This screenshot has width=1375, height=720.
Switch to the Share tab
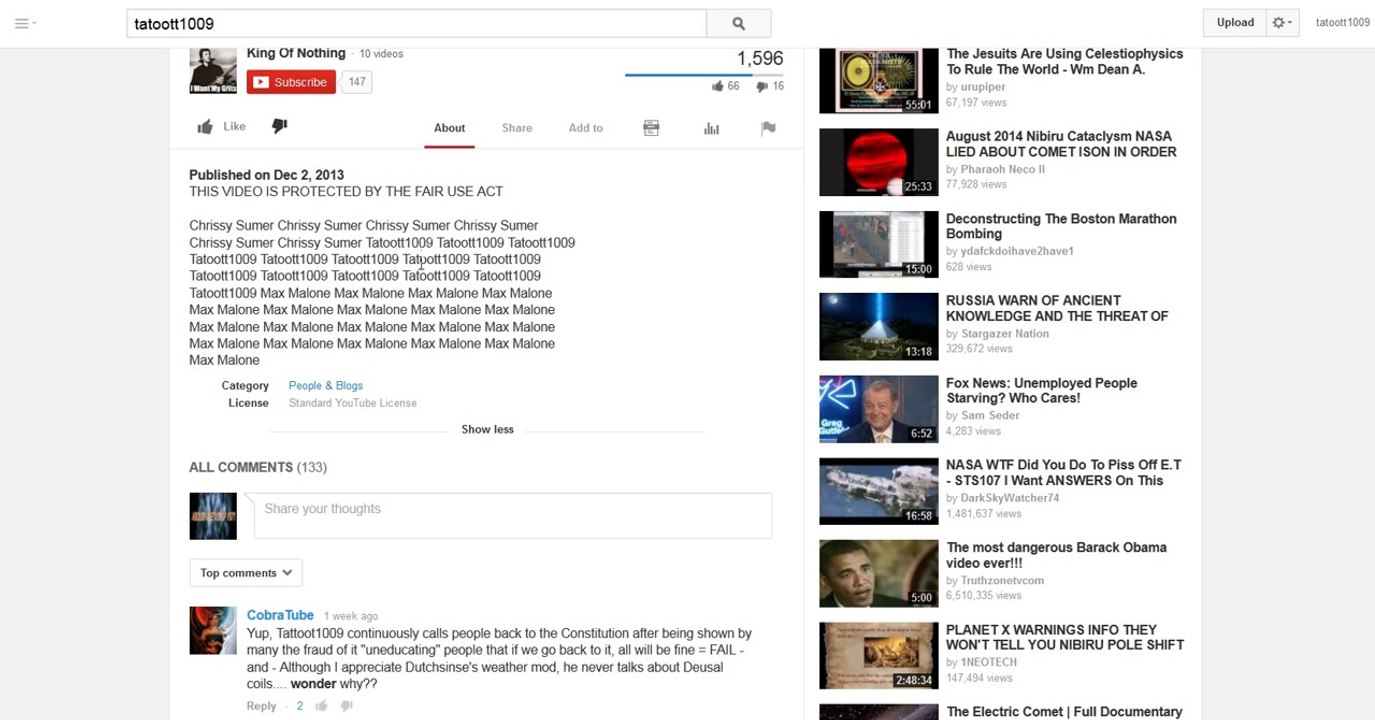517,128
